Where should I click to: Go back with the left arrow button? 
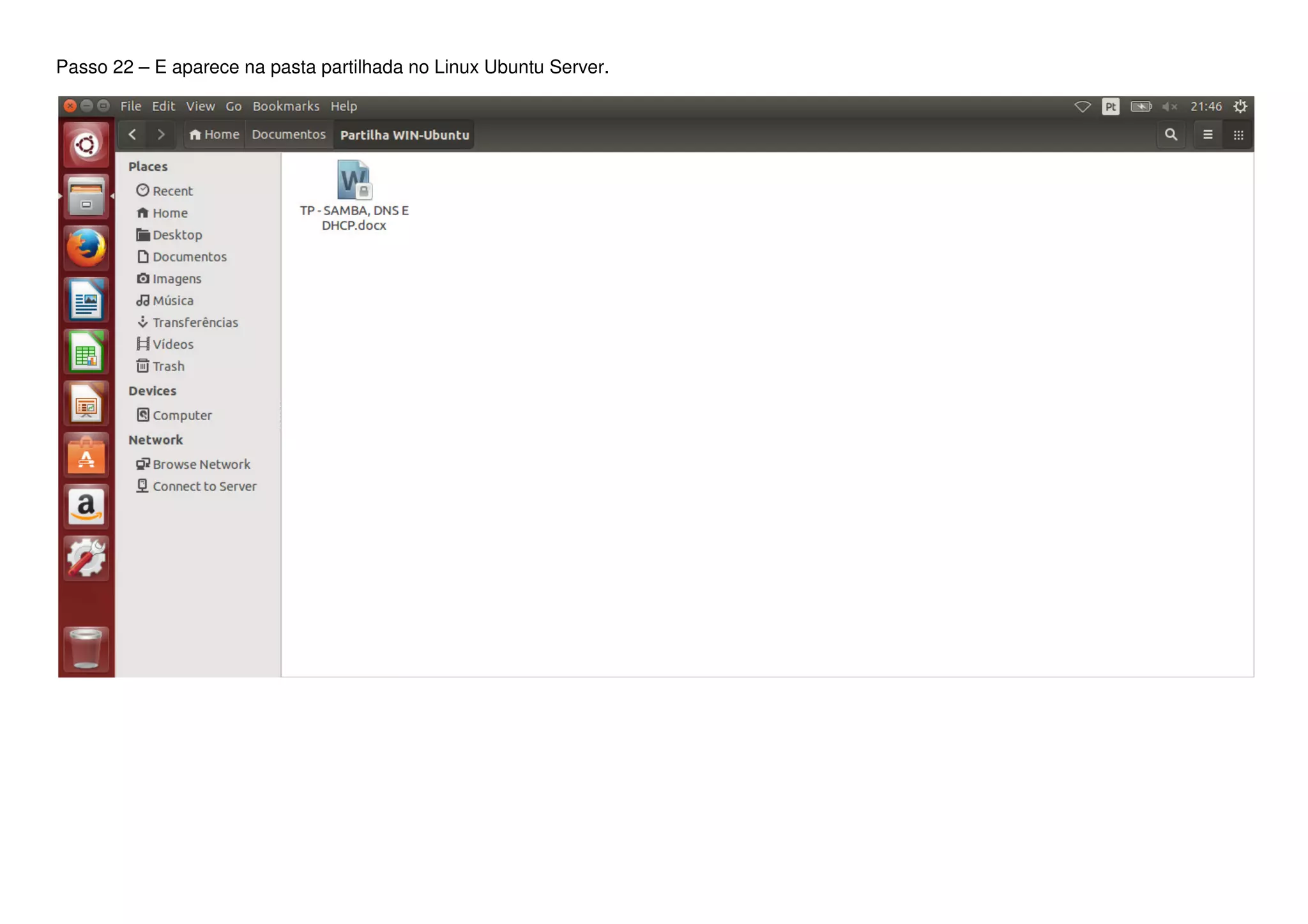[132, 135]
